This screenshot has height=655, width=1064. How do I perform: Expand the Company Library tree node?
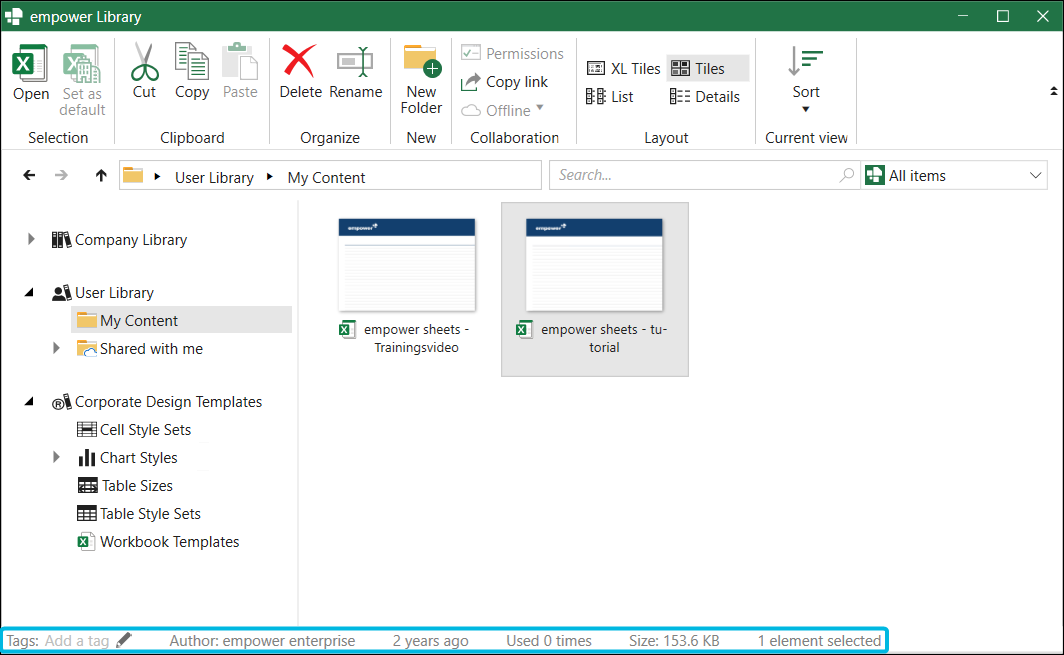tap(31, 239)
